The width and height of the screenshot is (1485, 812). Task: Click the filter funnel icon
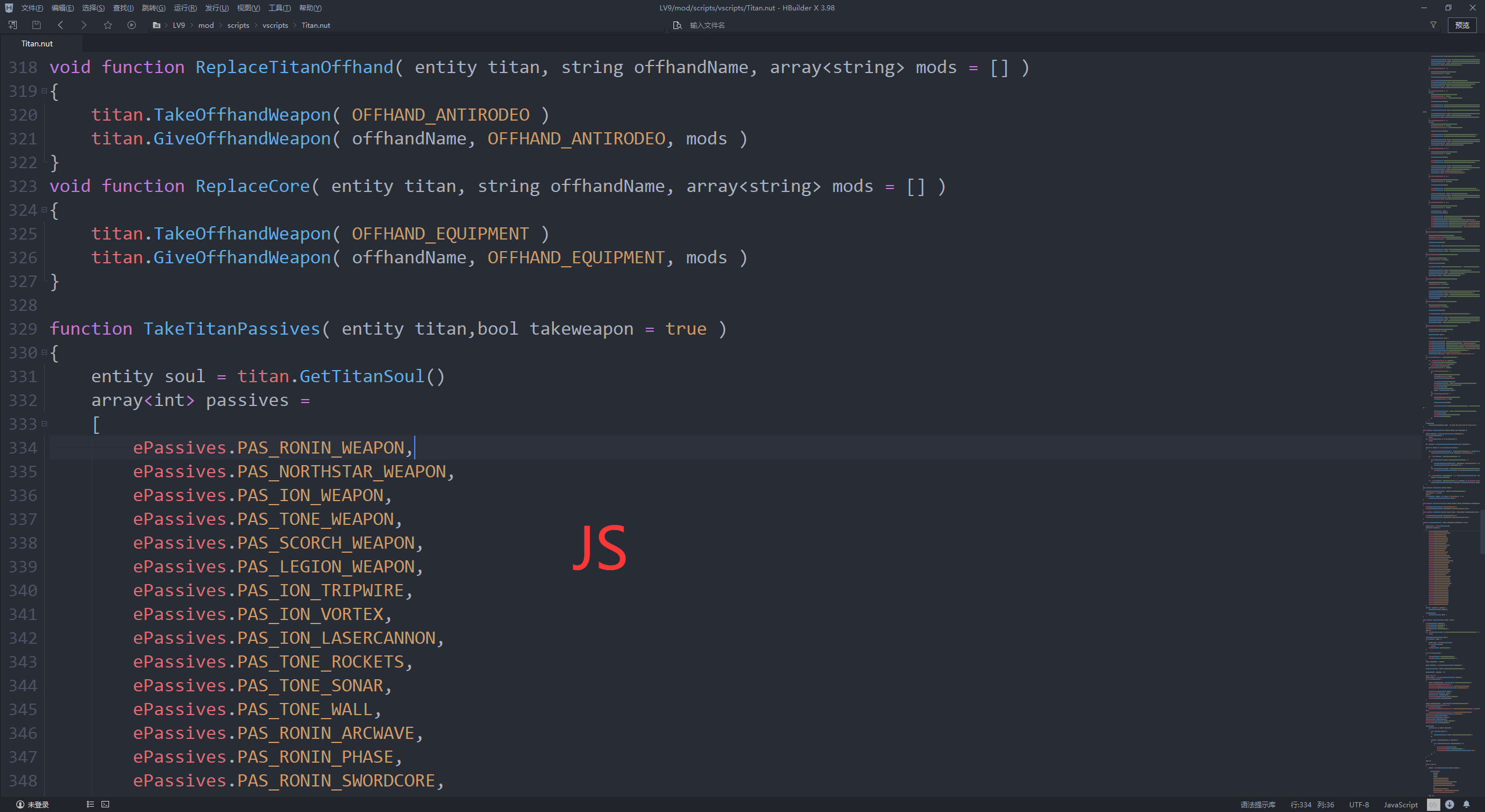(x=1433, y=25)
